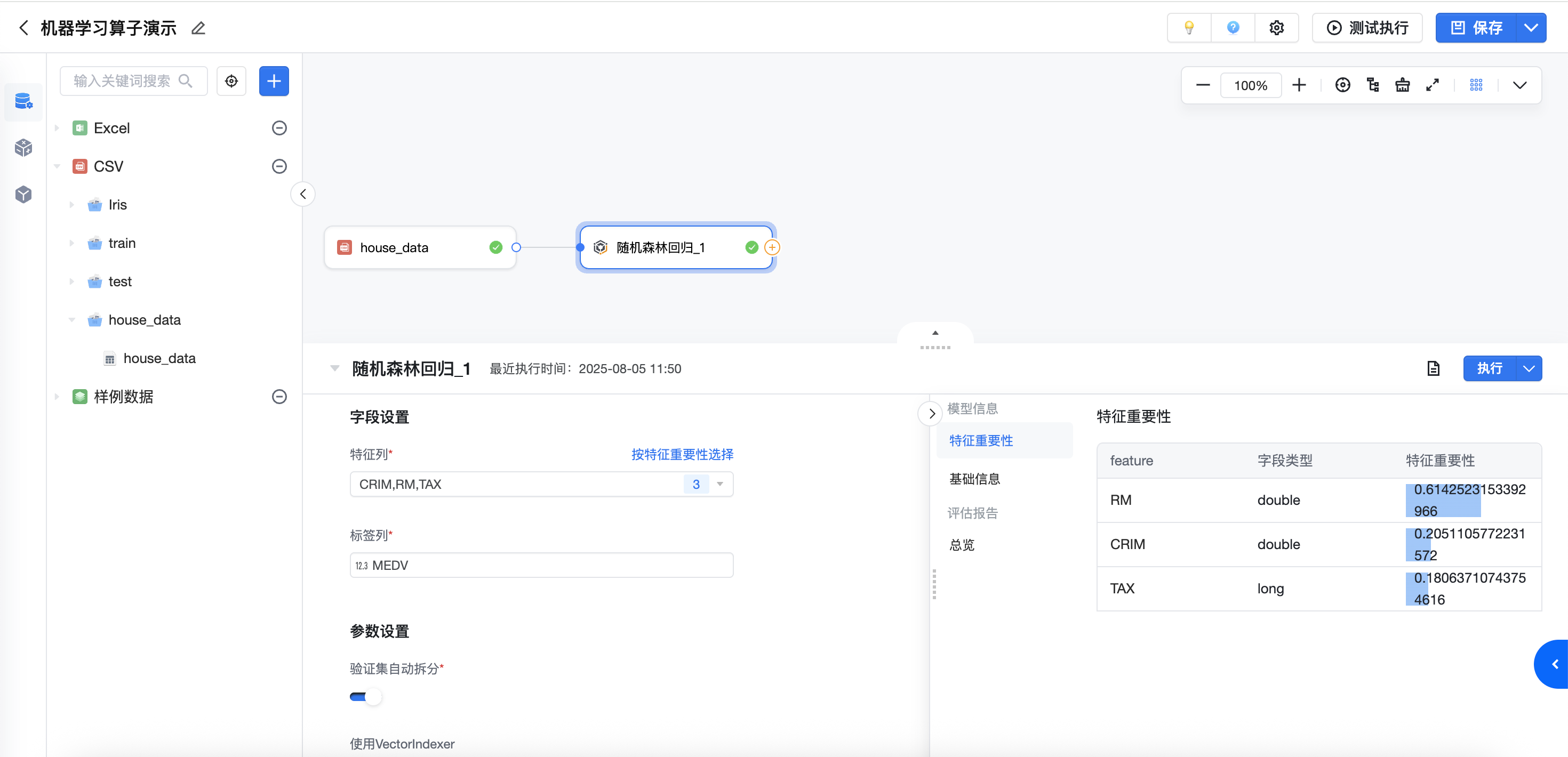Expand the Iris dataset
This screenshot has width=1568, height=757.
tap(72, 205)
